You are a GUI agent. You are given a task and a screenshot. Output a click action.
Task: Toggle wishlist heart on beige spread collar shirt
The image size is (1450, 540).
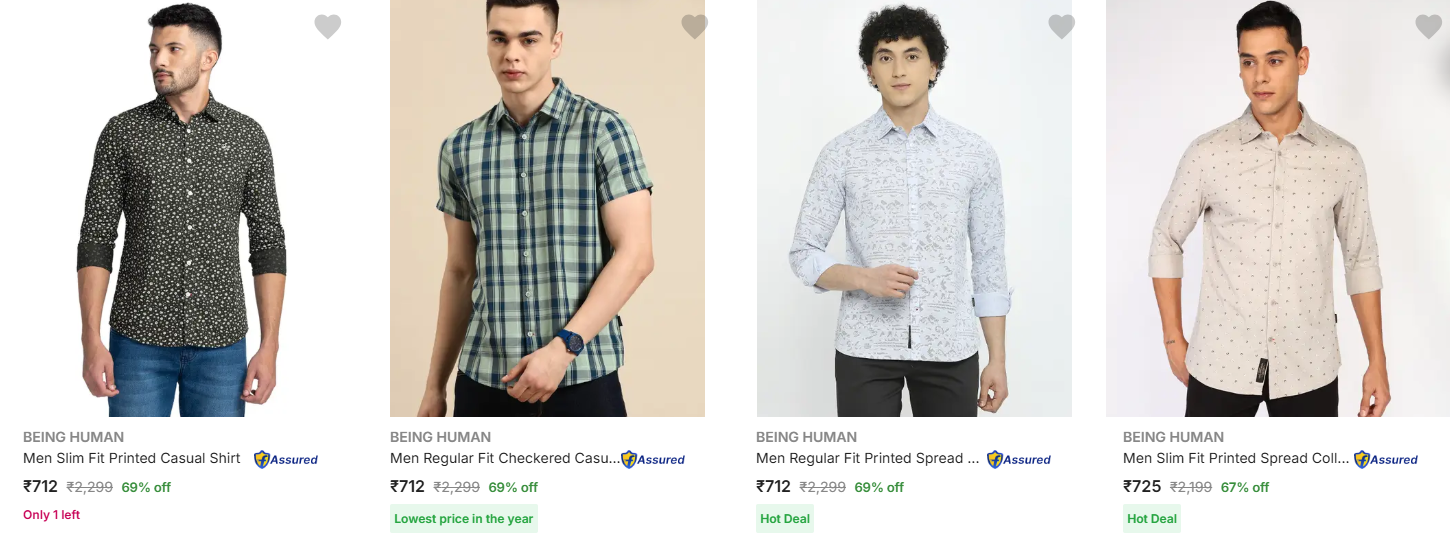pos(1428,27)
